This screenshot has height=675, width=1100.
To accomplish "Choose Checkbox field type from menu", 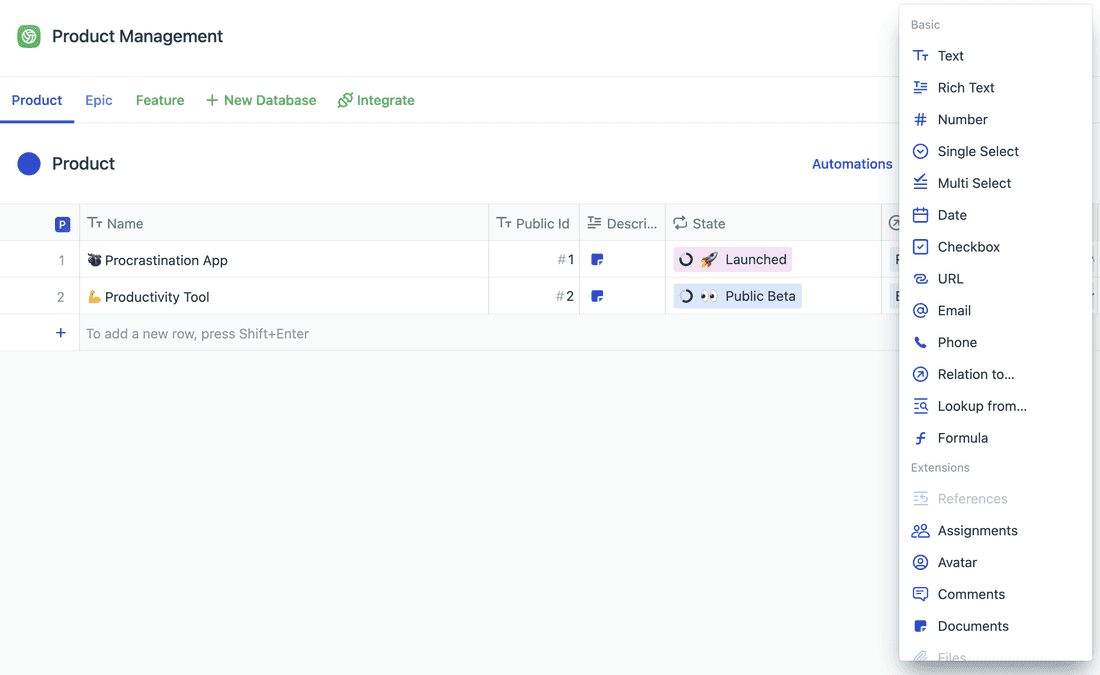I will [968, 247].
